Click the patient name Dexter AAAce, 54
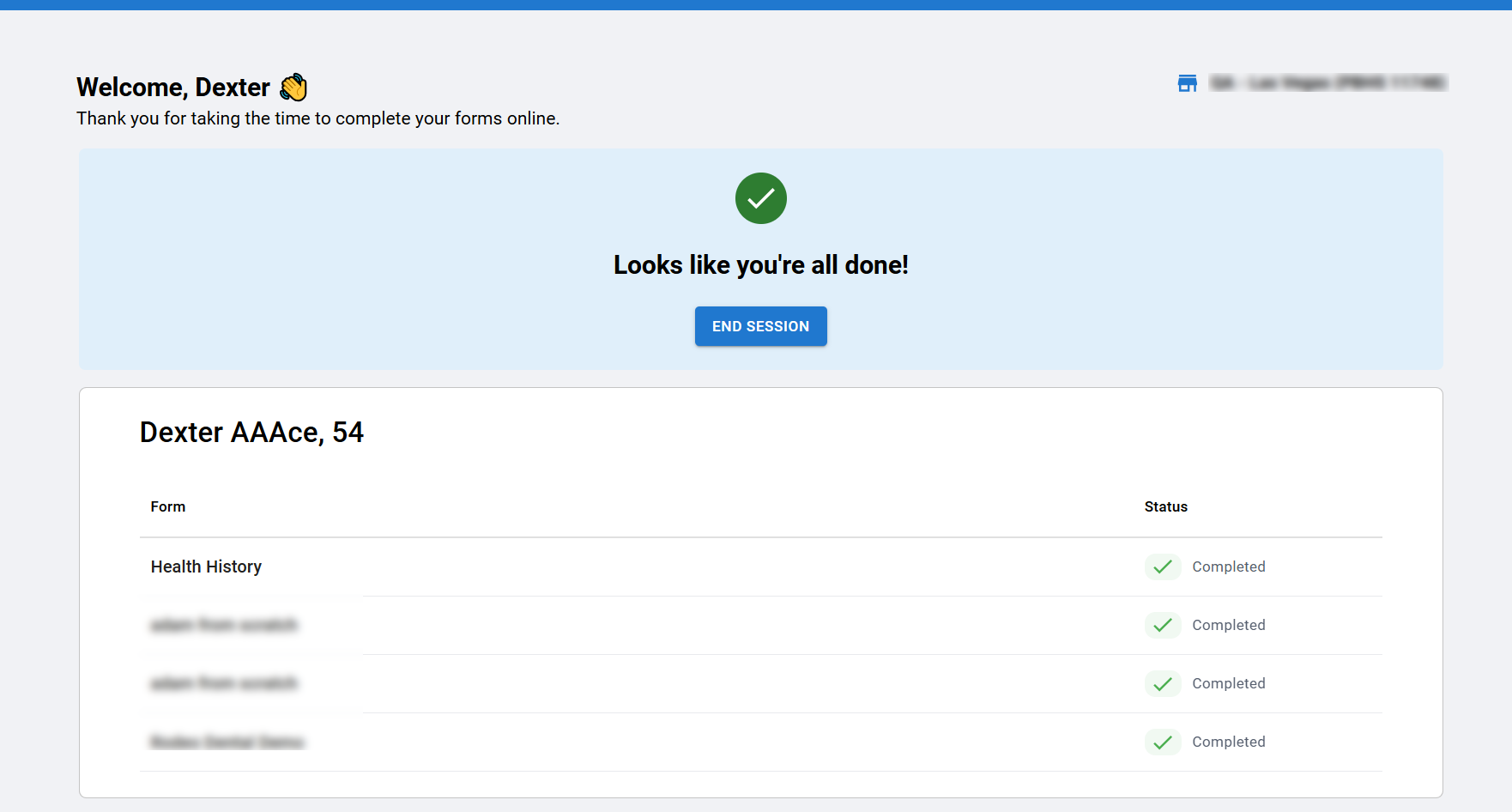The width and height of the screenshot is (1512, 812). 251,432
